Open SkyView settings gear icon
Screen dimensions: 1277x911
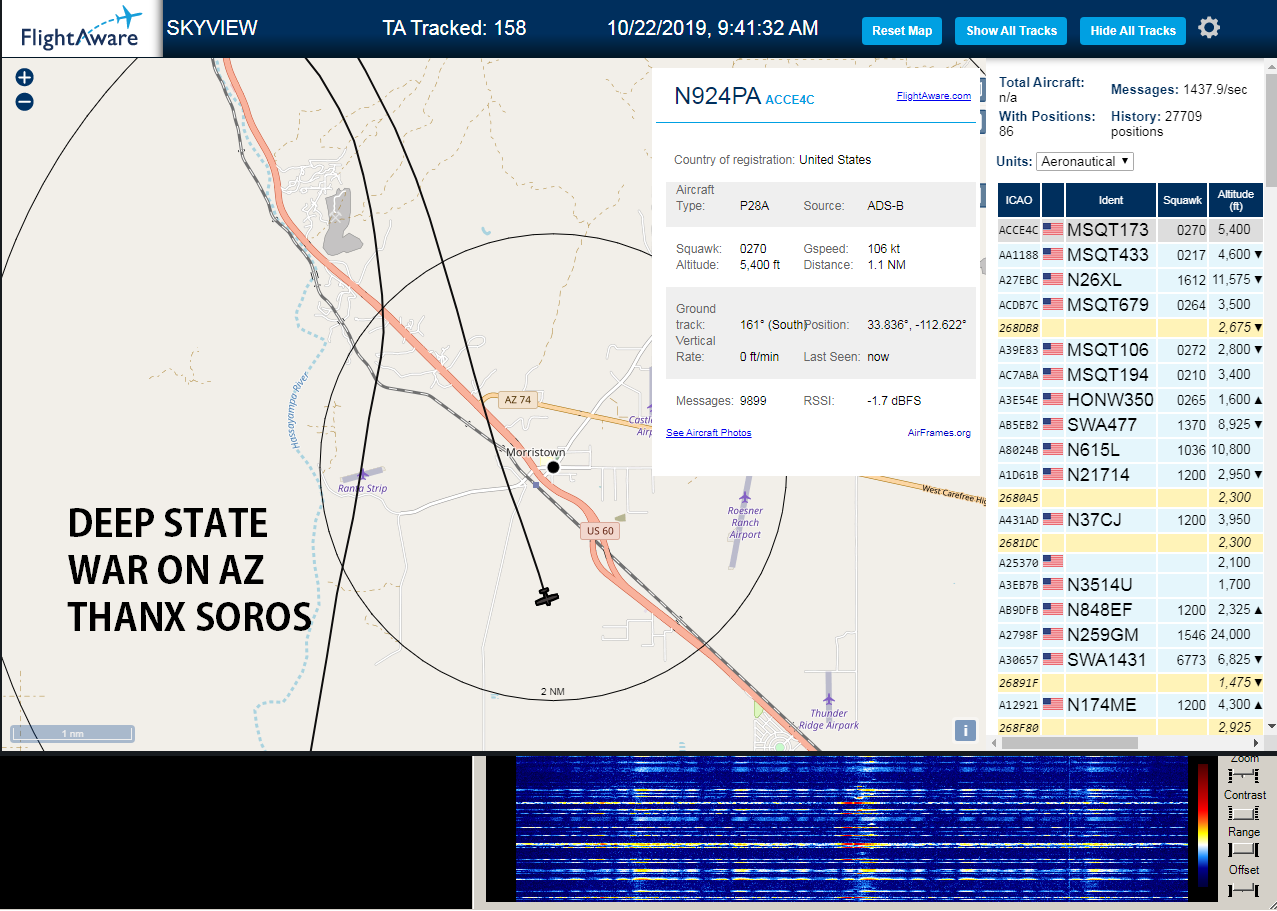pyautogui.click(x=1209, y=28)
